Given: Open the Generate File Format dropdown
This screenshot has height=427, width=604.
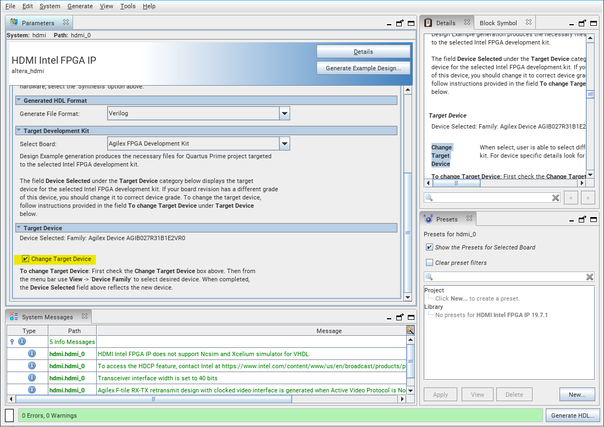Looking at the screenshot, I should pyautogui.click(x=284, y=113).
